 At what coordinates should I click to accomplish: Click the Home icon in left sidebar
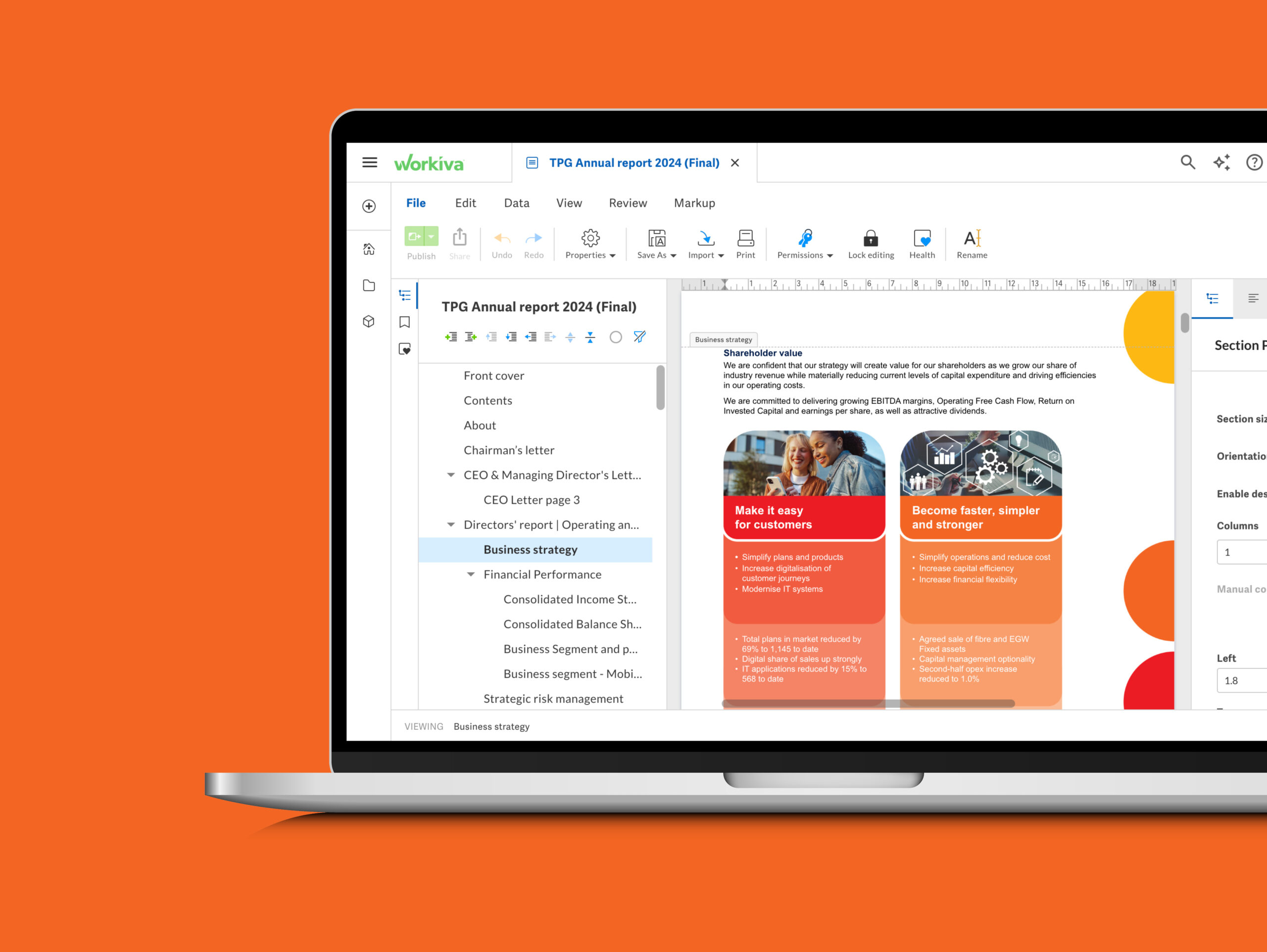click(x=369, y=249)
